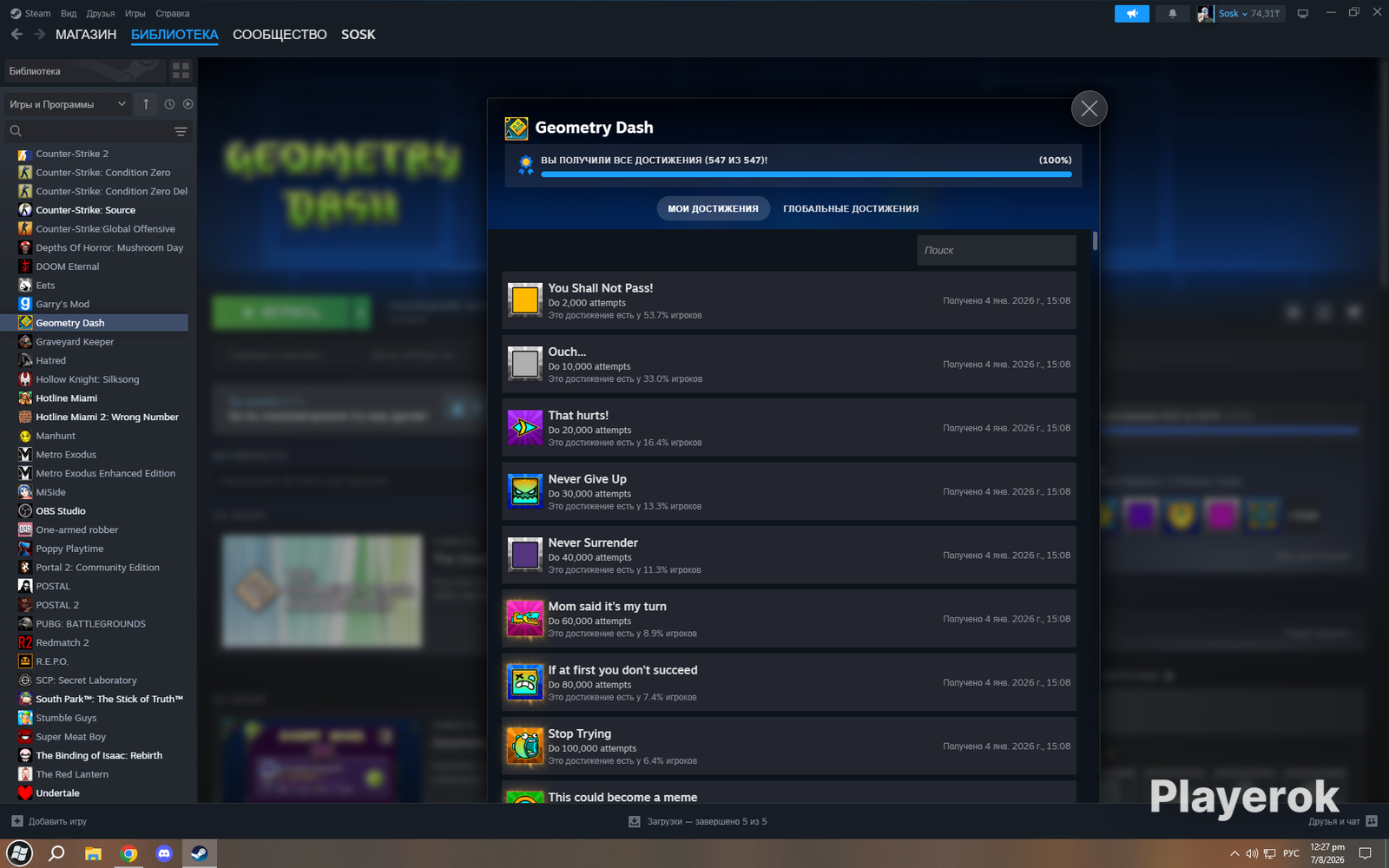Screen dimensions: 1389x868
Task: Open the notifications bell
Action: [1173, 14]
